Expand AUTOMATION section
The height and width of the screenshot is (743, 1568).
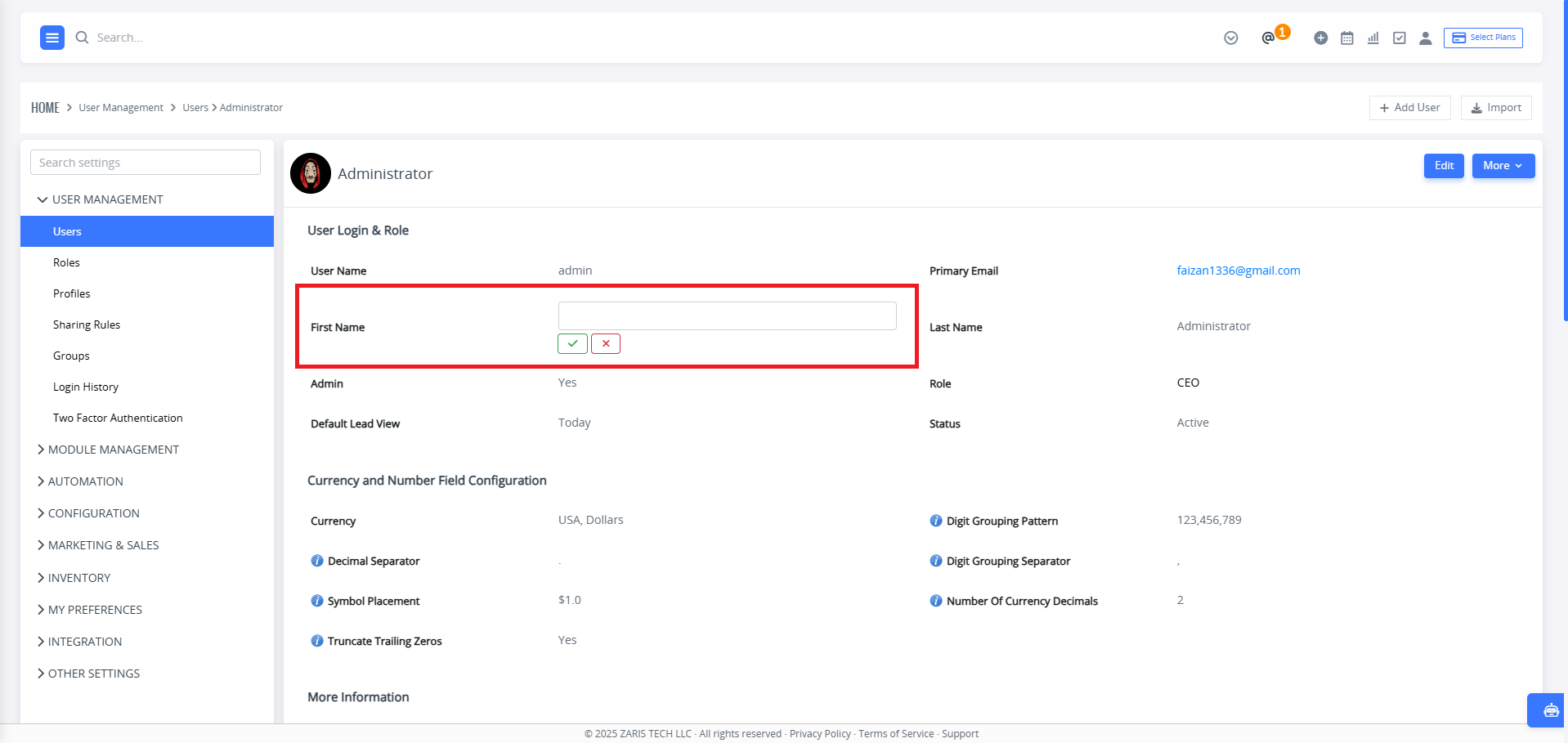[80, 481]
